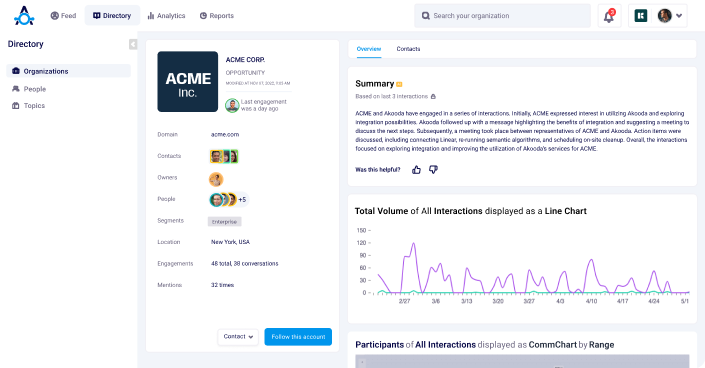Change the Range grouping selector
This screenshot has height=368, width=705.
(602, 345)
